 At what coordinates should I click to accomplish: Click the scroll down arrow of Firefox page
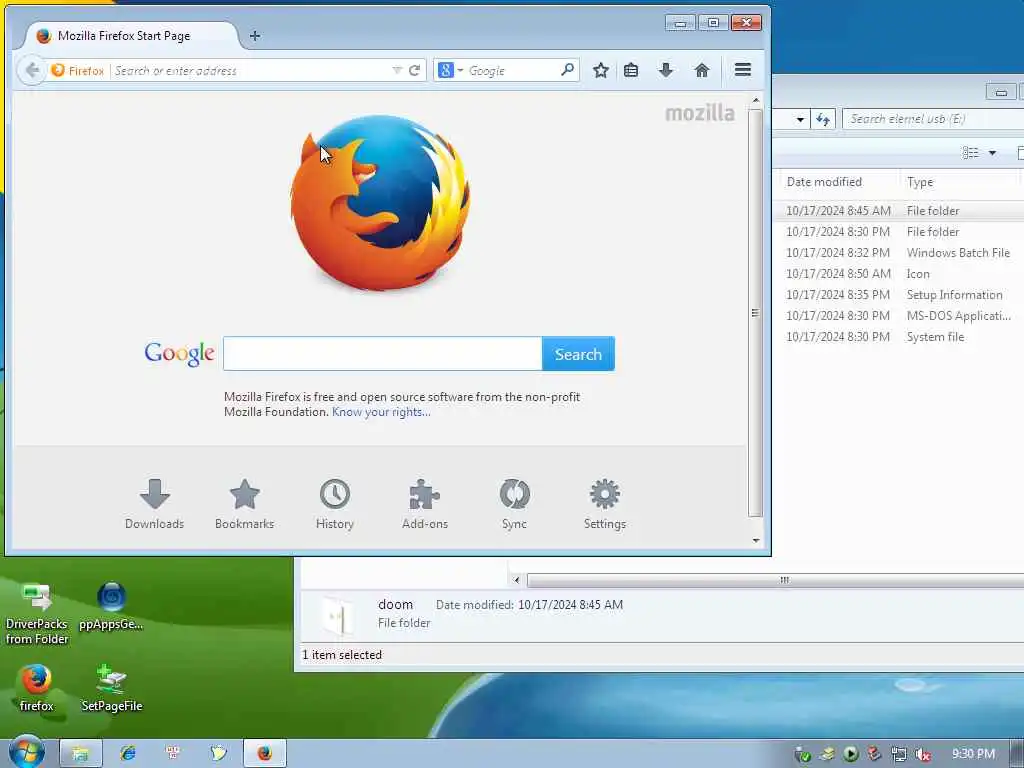tap(756, 541)
